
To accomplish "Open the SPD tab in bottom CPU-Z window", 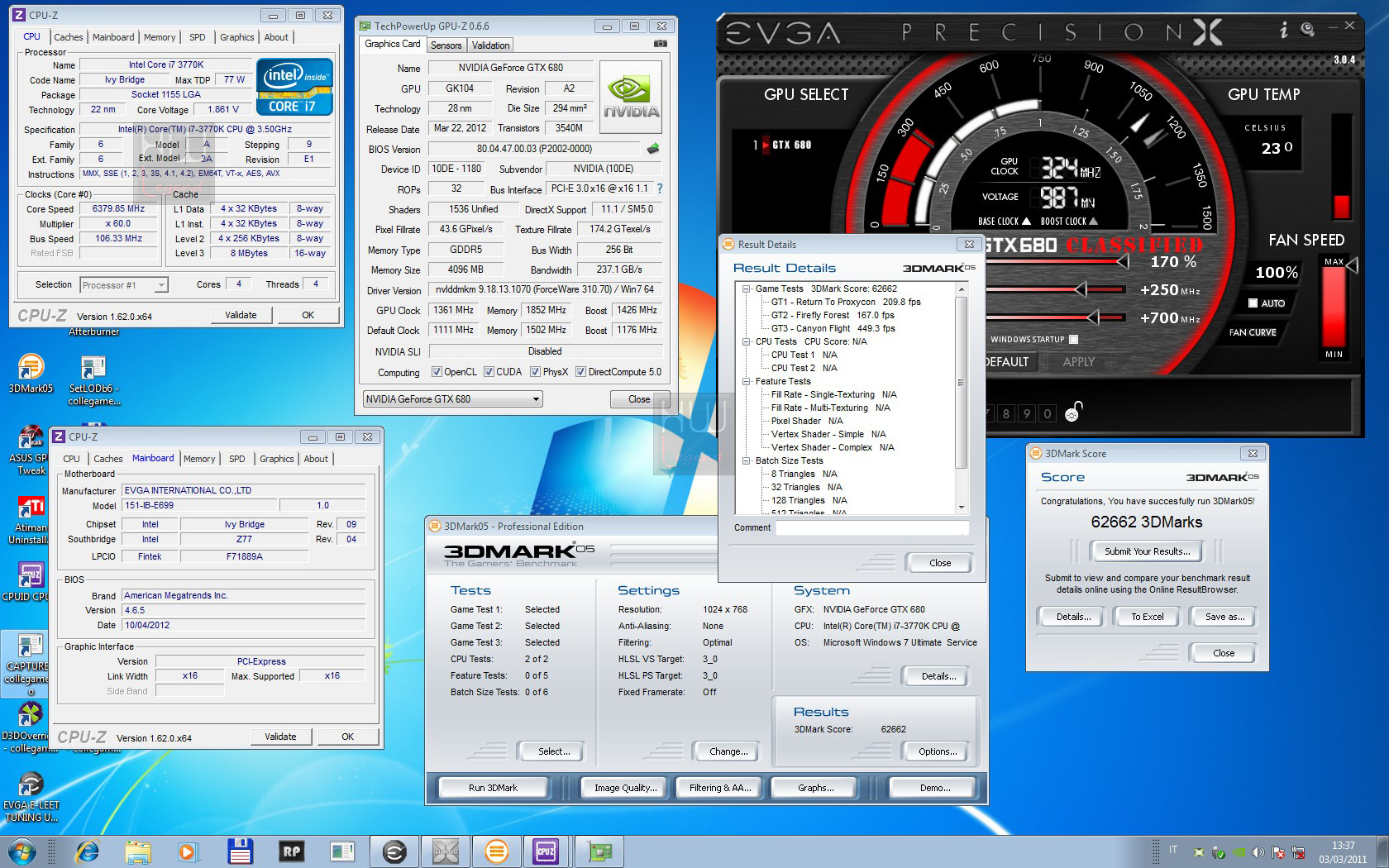I will (237, 459).
